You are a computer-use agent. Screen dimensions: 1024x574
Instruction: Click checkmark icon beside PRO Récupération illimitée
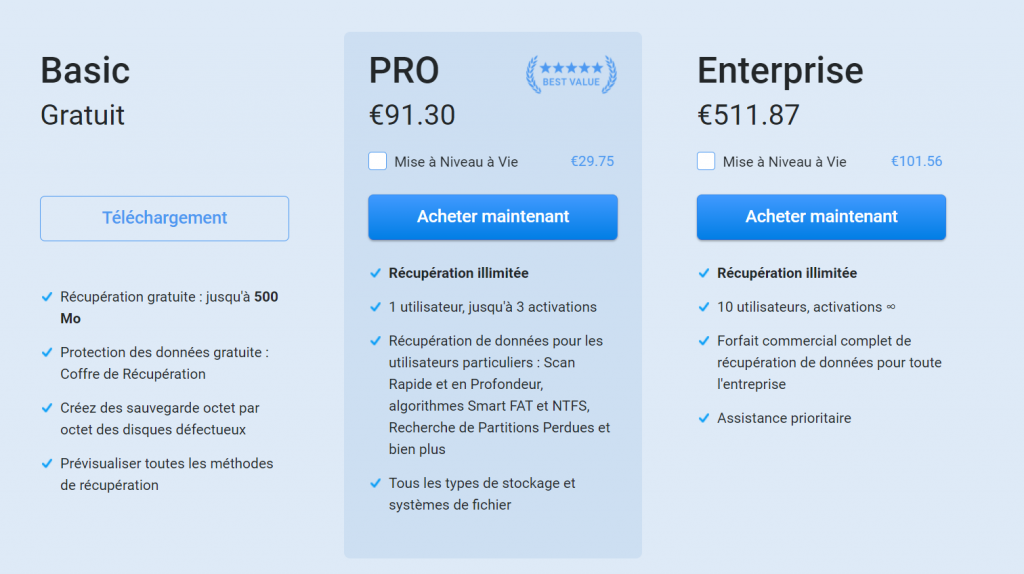pos(376,273)
